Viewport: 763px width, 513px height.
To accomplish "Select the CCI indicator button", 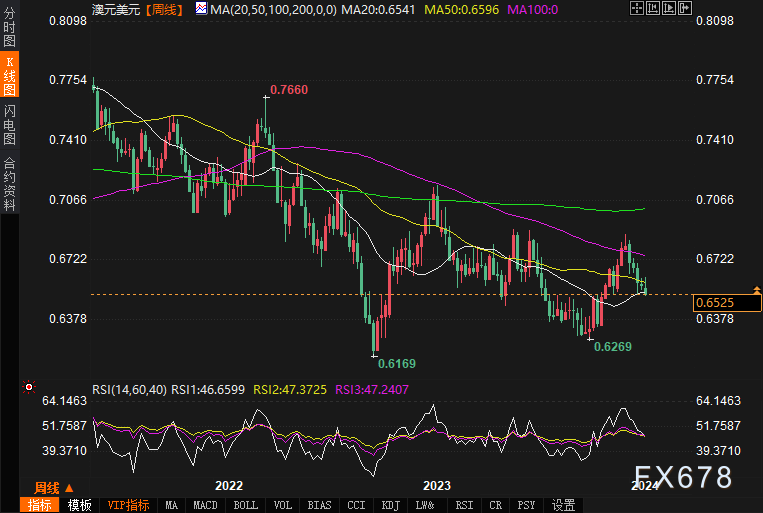I will coord(355,505).
